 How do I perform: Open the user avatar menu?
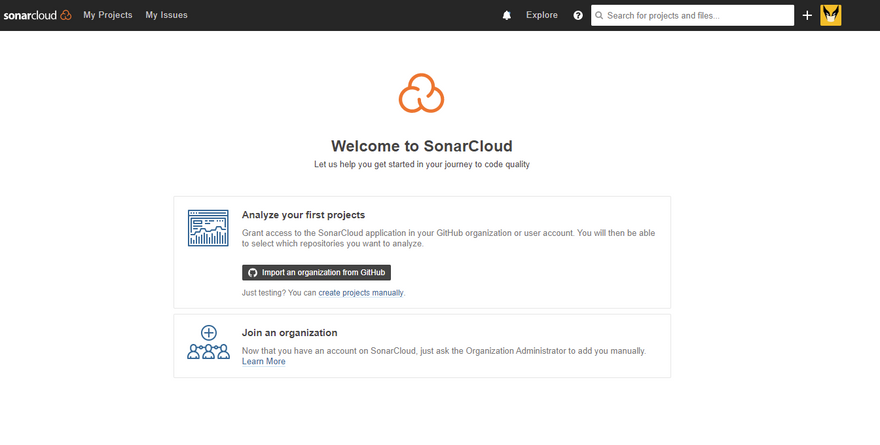tap(831, 16)
